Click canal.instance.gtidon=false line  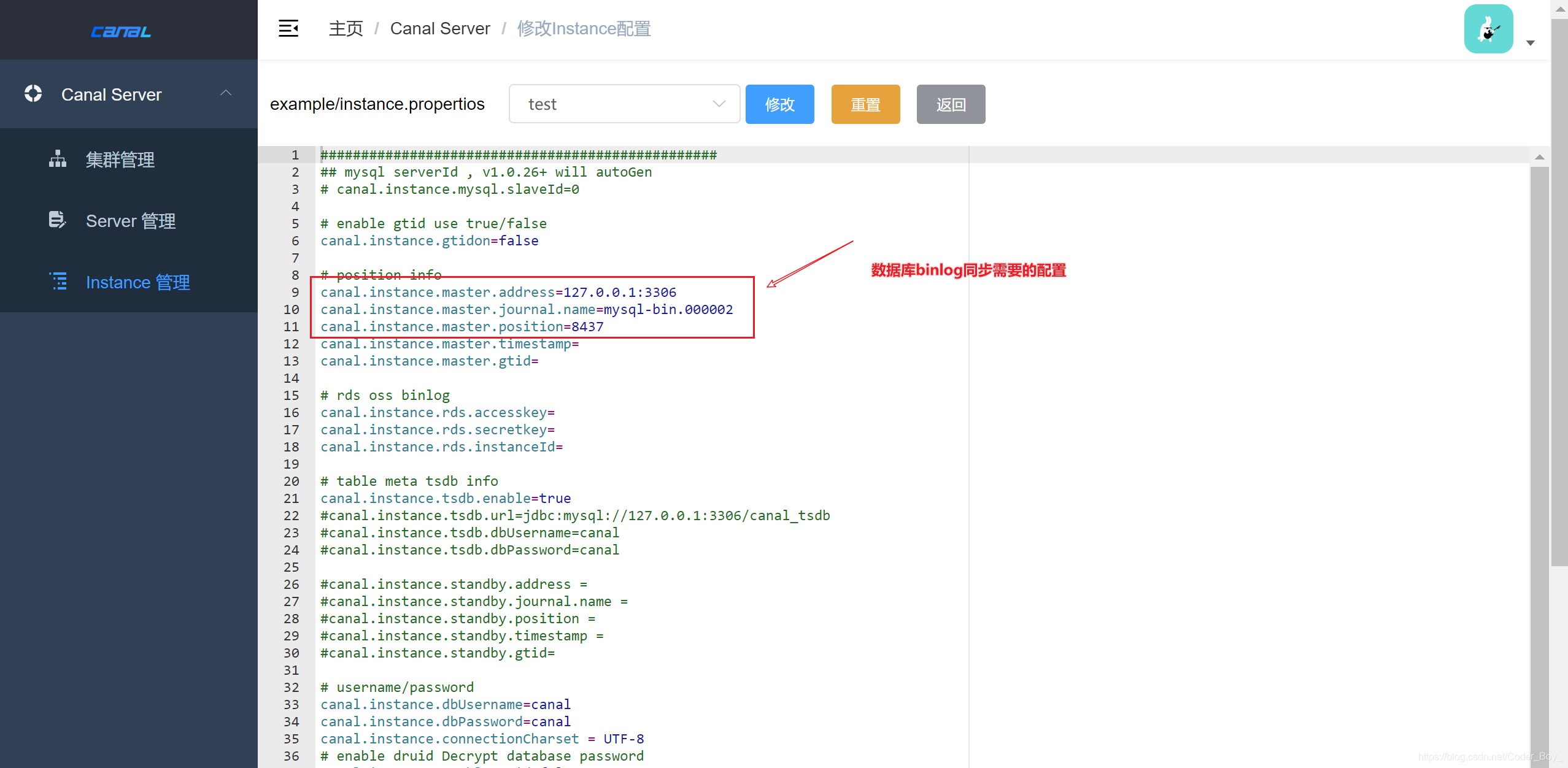point(430,240)
